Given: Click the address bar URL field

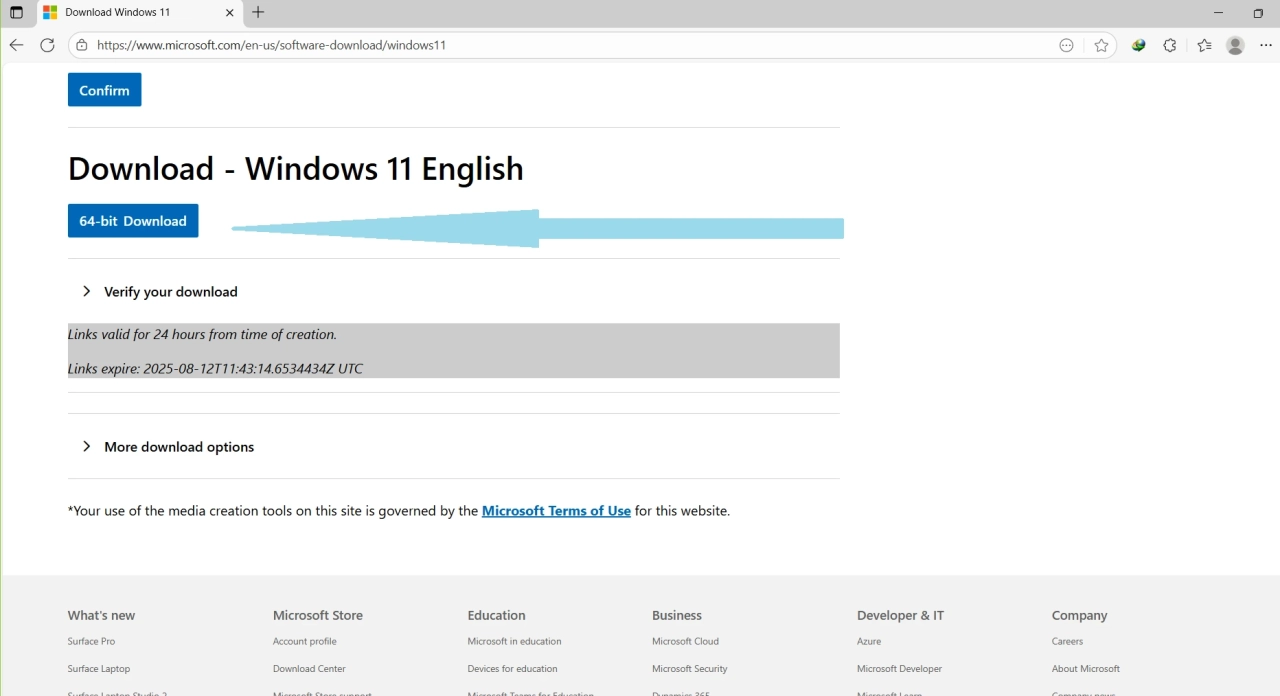Looking at the screenshot, I should [560, 45].
